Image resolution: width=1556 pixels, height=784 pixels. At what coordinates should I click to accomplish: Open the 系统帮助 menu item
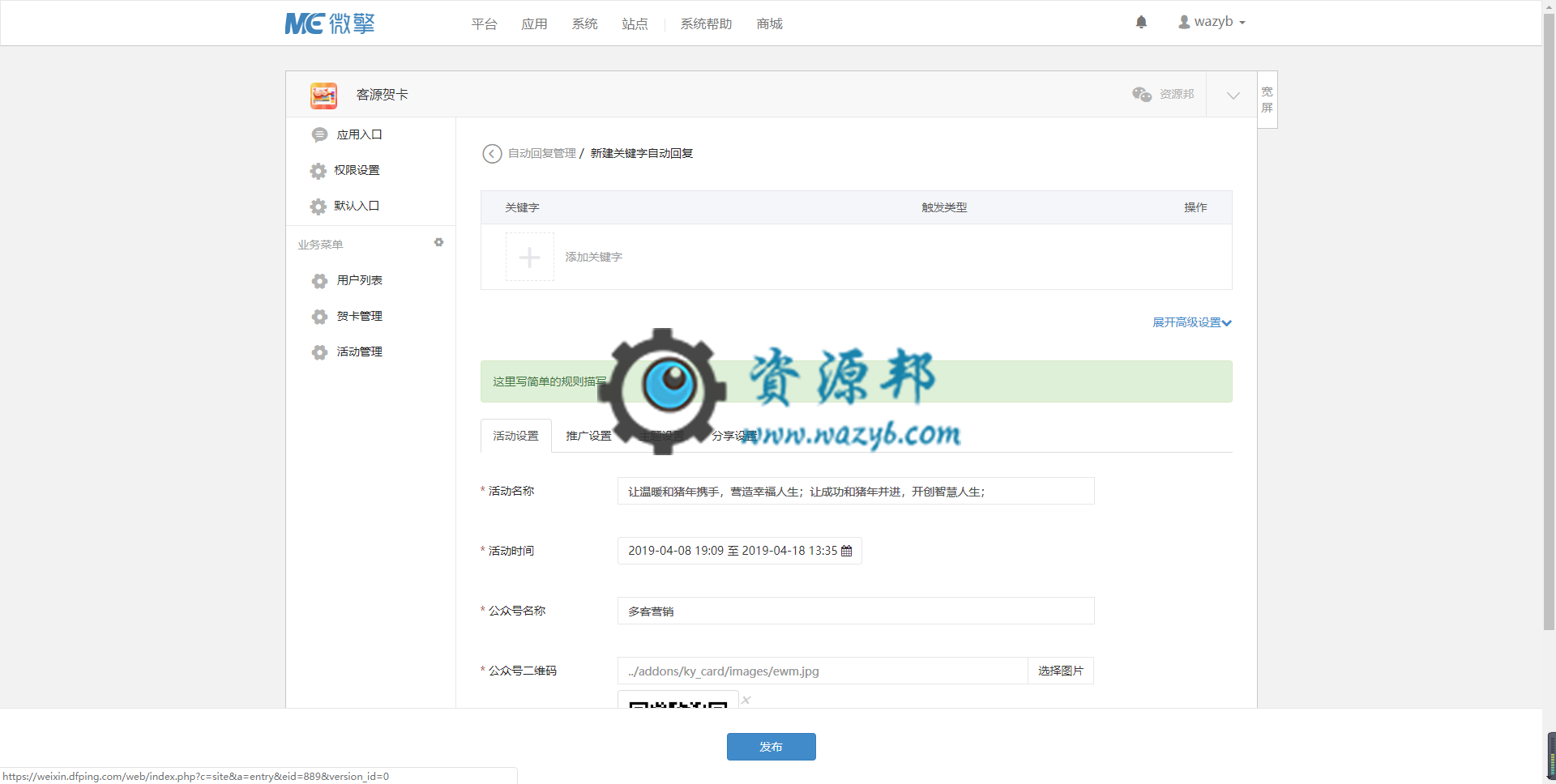706,23
